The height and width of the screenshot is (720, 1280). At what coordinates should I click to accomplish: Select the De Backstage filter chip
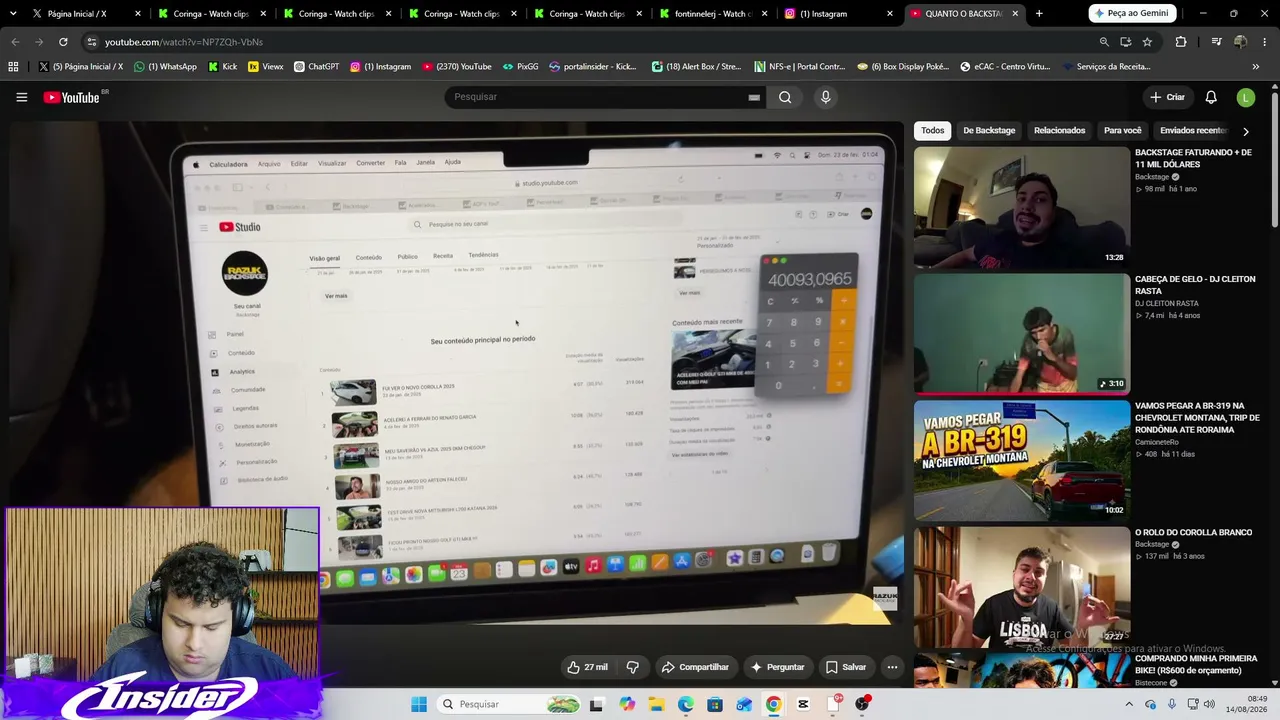989,131
